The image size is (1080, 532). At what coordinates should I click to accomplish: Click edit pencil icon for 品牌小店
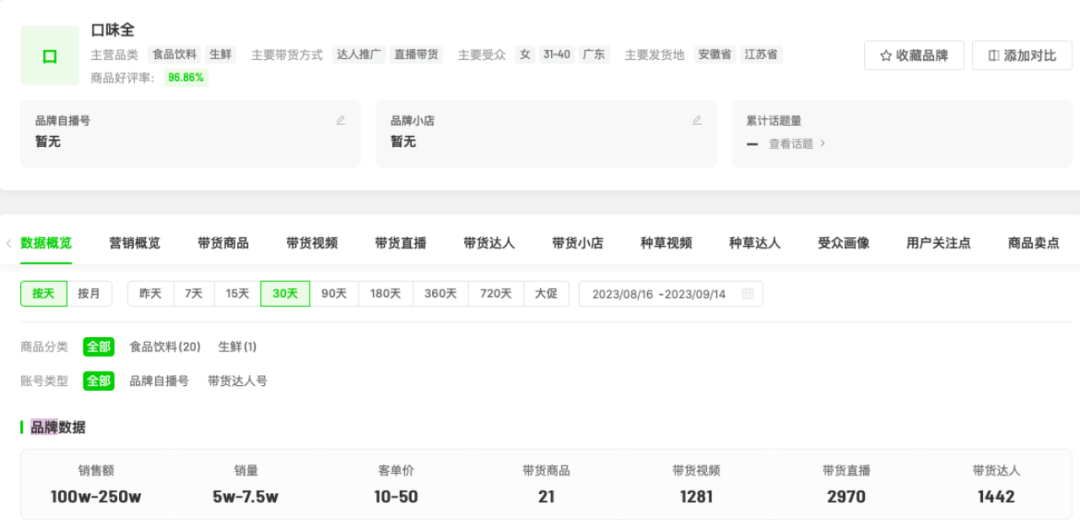click(x=697, y=120)
